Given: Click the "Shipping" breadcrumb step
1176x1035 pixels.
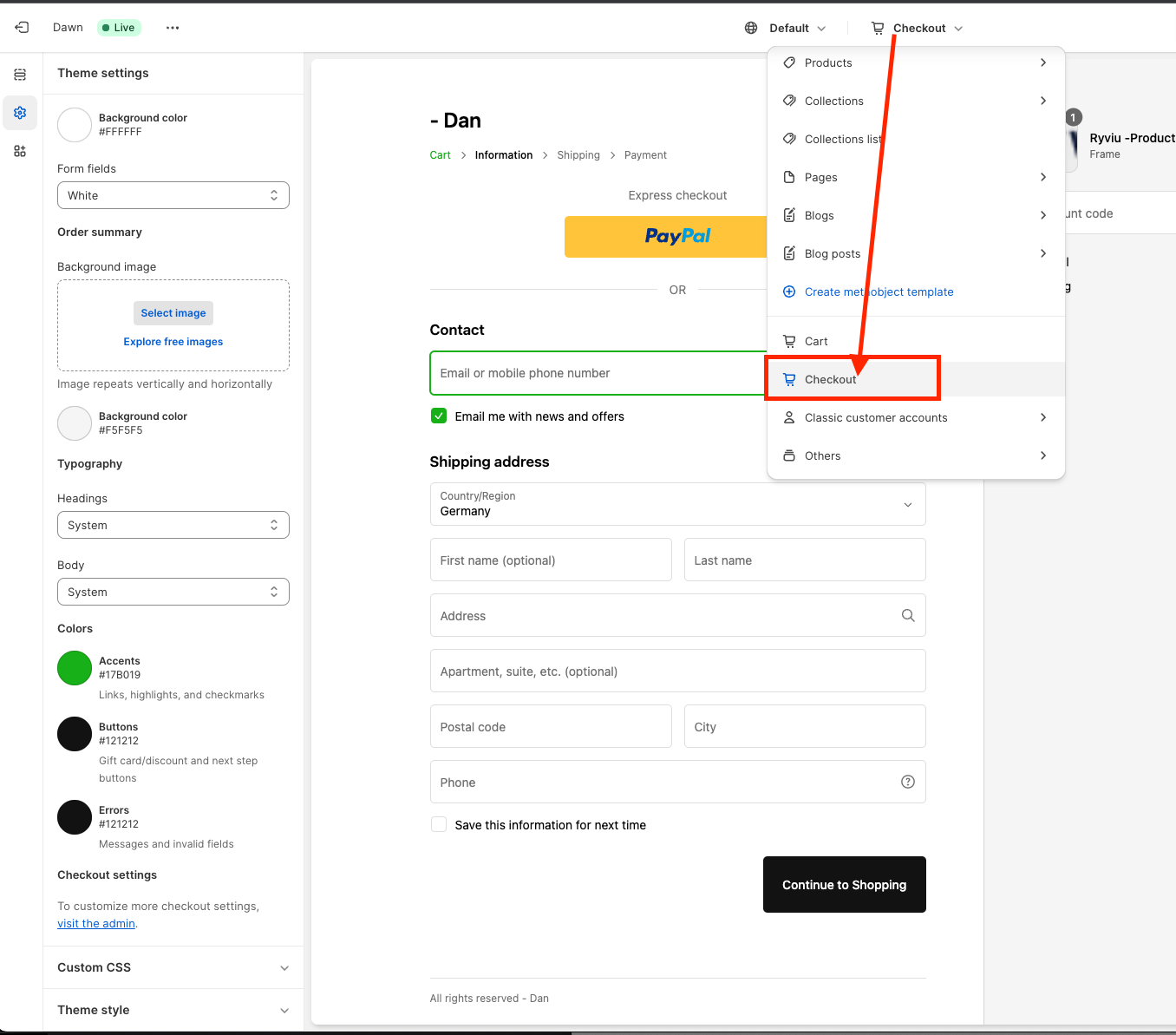Looking at the screenshot, I should [x=578, y=155].
